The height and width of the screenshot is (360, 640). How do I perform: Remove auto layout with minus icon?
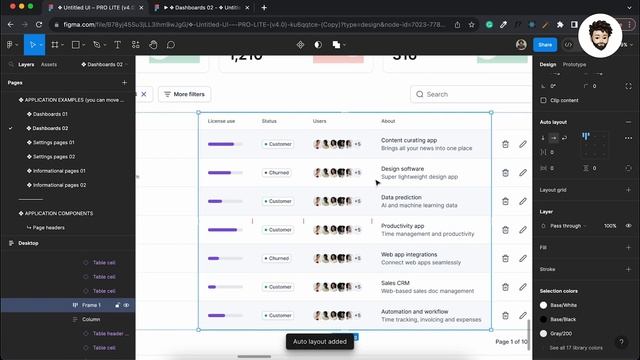click(x=628, y=122)
